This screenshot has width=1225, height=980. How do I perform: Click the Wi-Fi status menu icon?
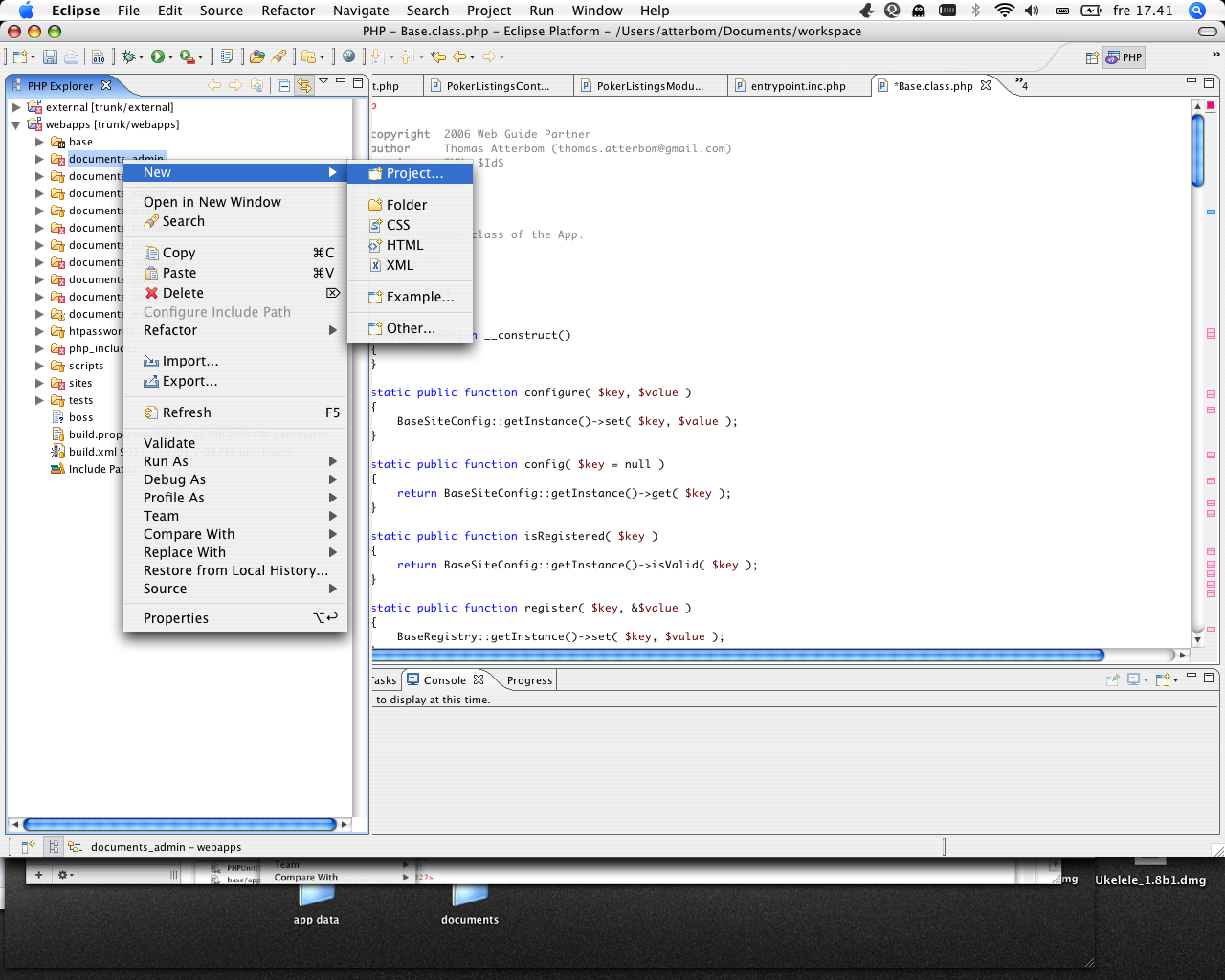[1004, 11]
